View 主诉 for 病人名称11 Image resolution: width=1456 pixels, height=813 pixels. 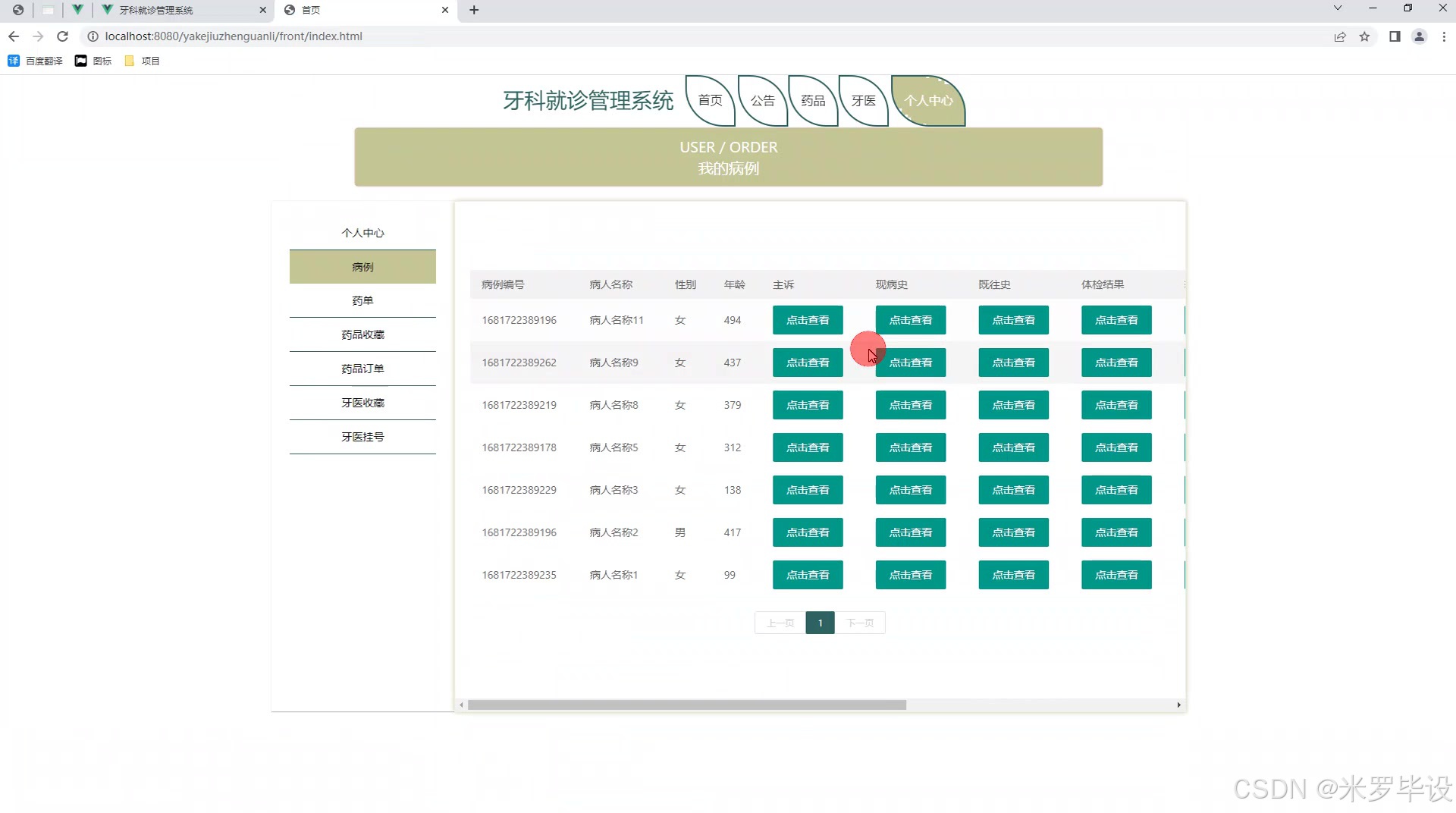(808, 320)
